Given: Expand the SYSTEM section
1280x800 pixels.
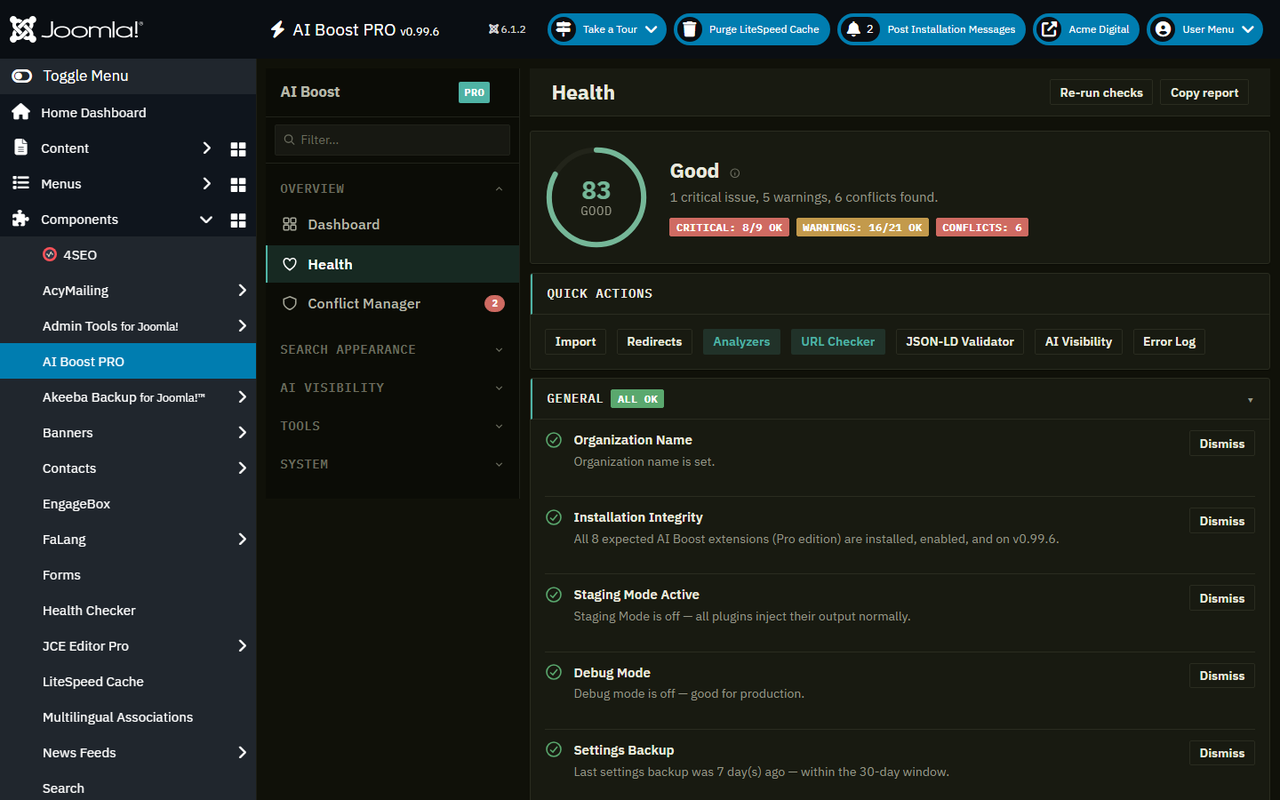Looking at the screenshot, I should (x=392, y=464).
